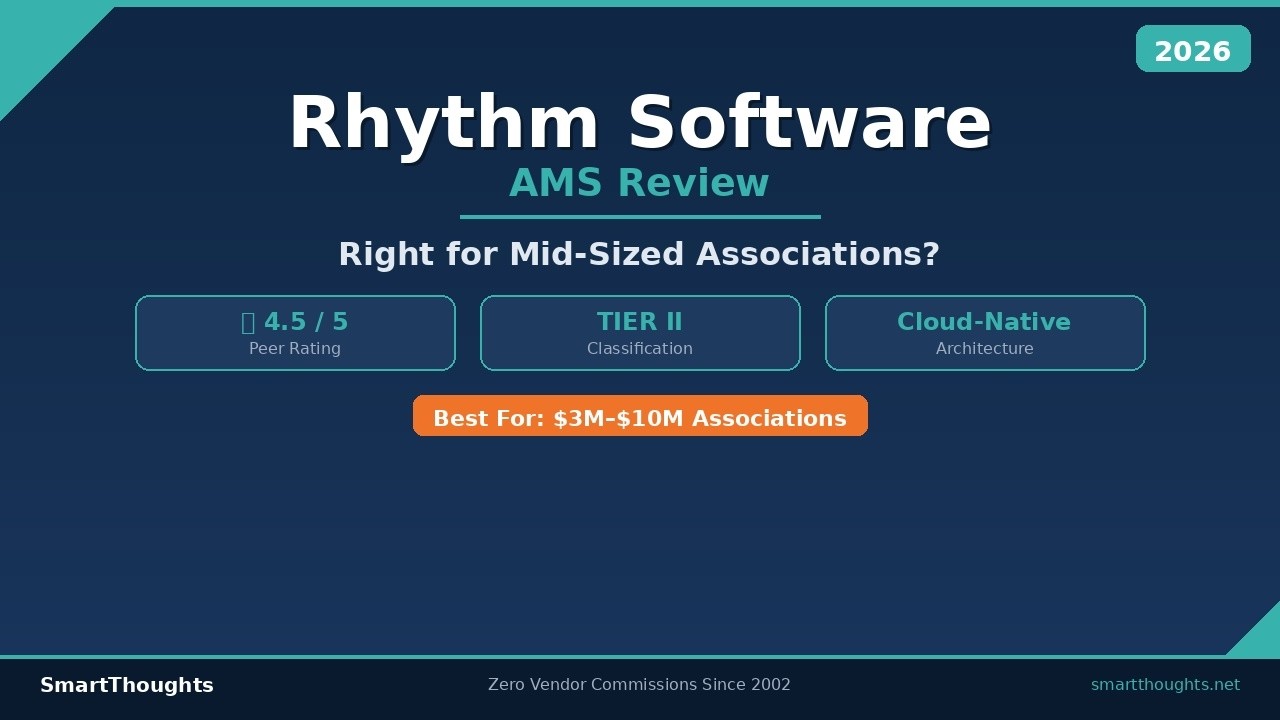Select 'Zero Vendor Commissions Since 2002' text
Image resolution: width=1280 pixels, height=720 pixels.
pyautogui.click(x=639, y=685)
